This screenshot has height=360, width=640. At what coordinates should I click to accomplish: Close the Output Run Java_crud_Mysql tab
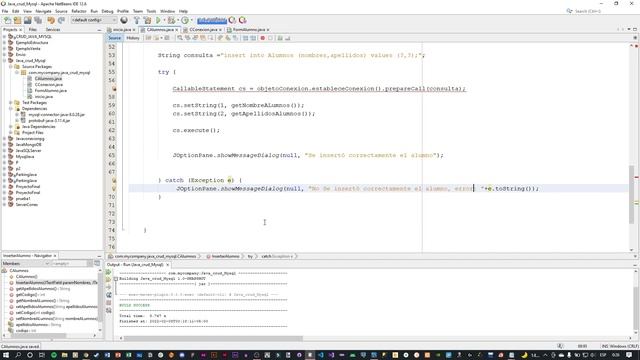167,264
